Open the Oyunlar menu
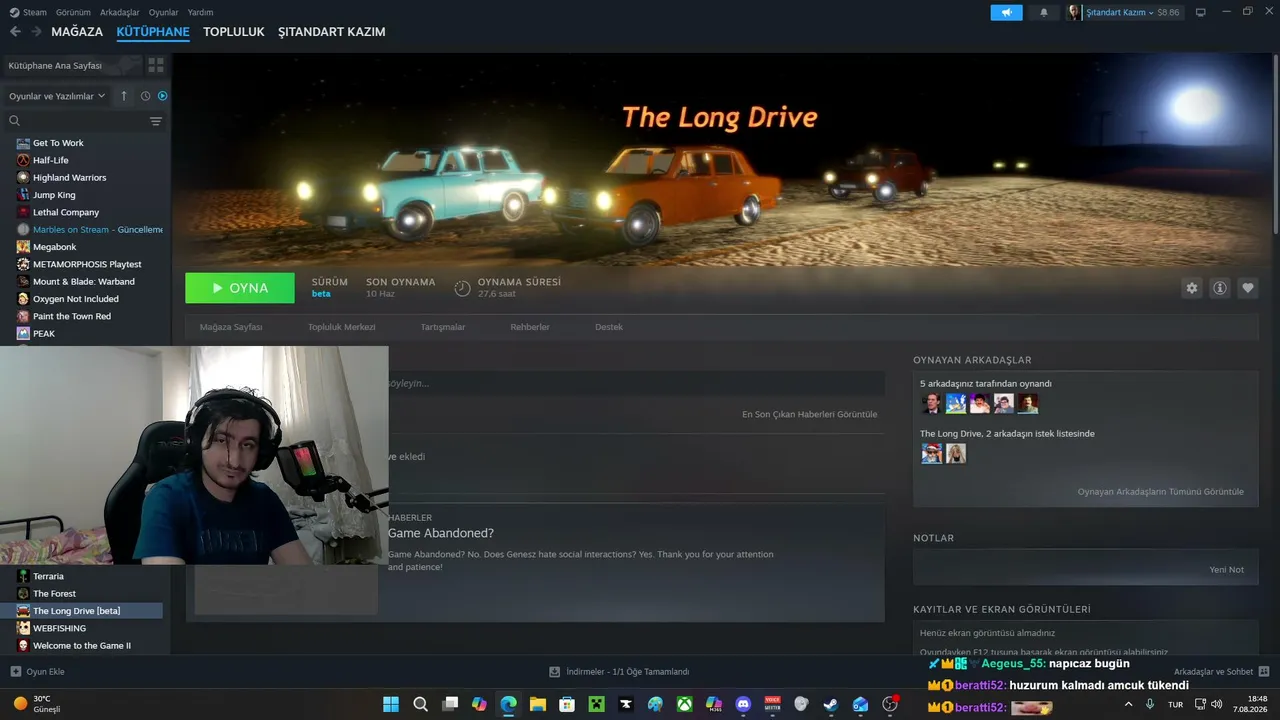Image resolution: width=1280 pixels, height=720 pixels. (x=164, y=12)
